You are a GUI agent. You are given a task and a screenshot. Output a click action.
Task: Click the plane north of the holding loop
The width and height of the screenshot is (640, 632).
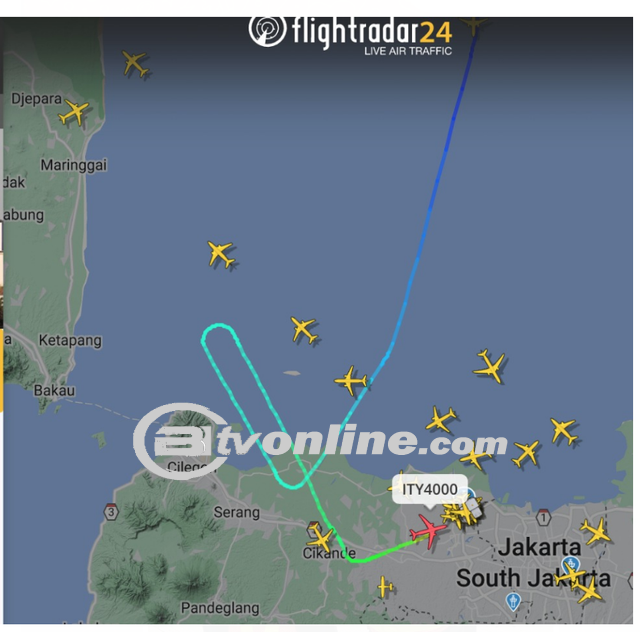coord(221,254)
